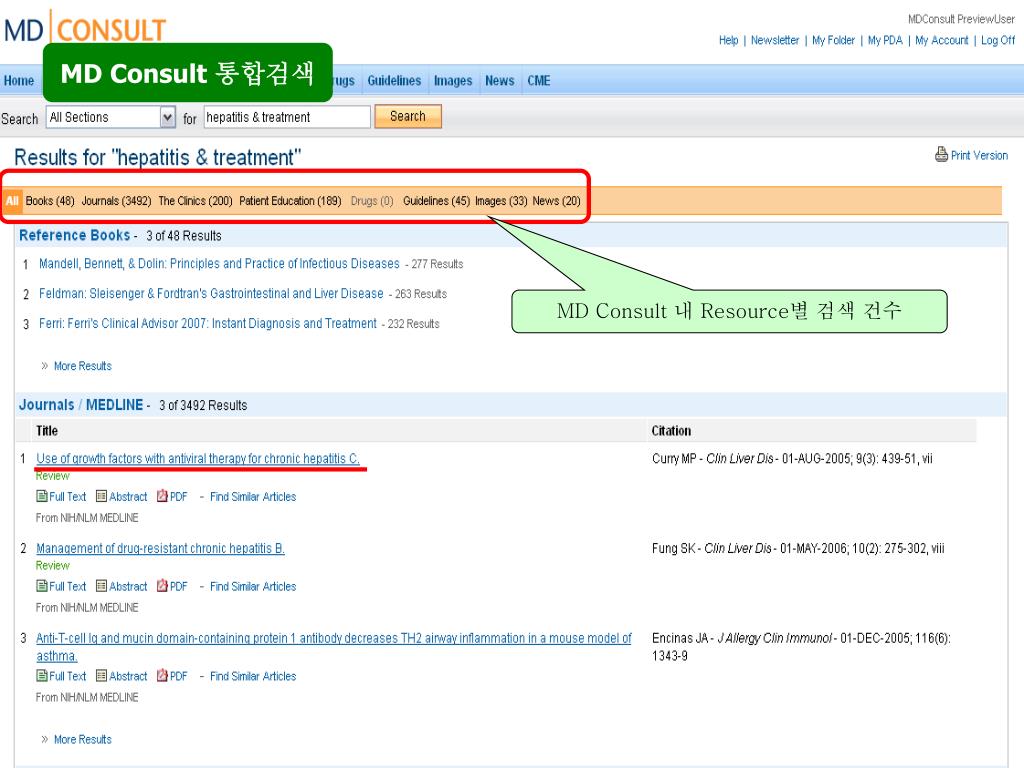Click the search query input field
The width and height of the screenshot is (1024, 768).
(287, 117)
